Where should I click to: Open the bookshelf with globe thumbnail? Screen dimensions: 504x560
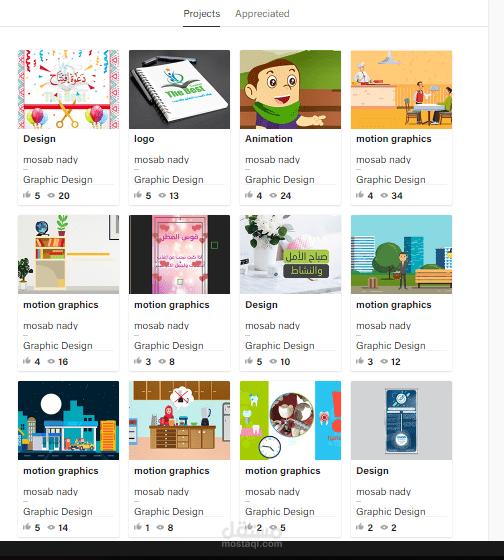(69, 254)
